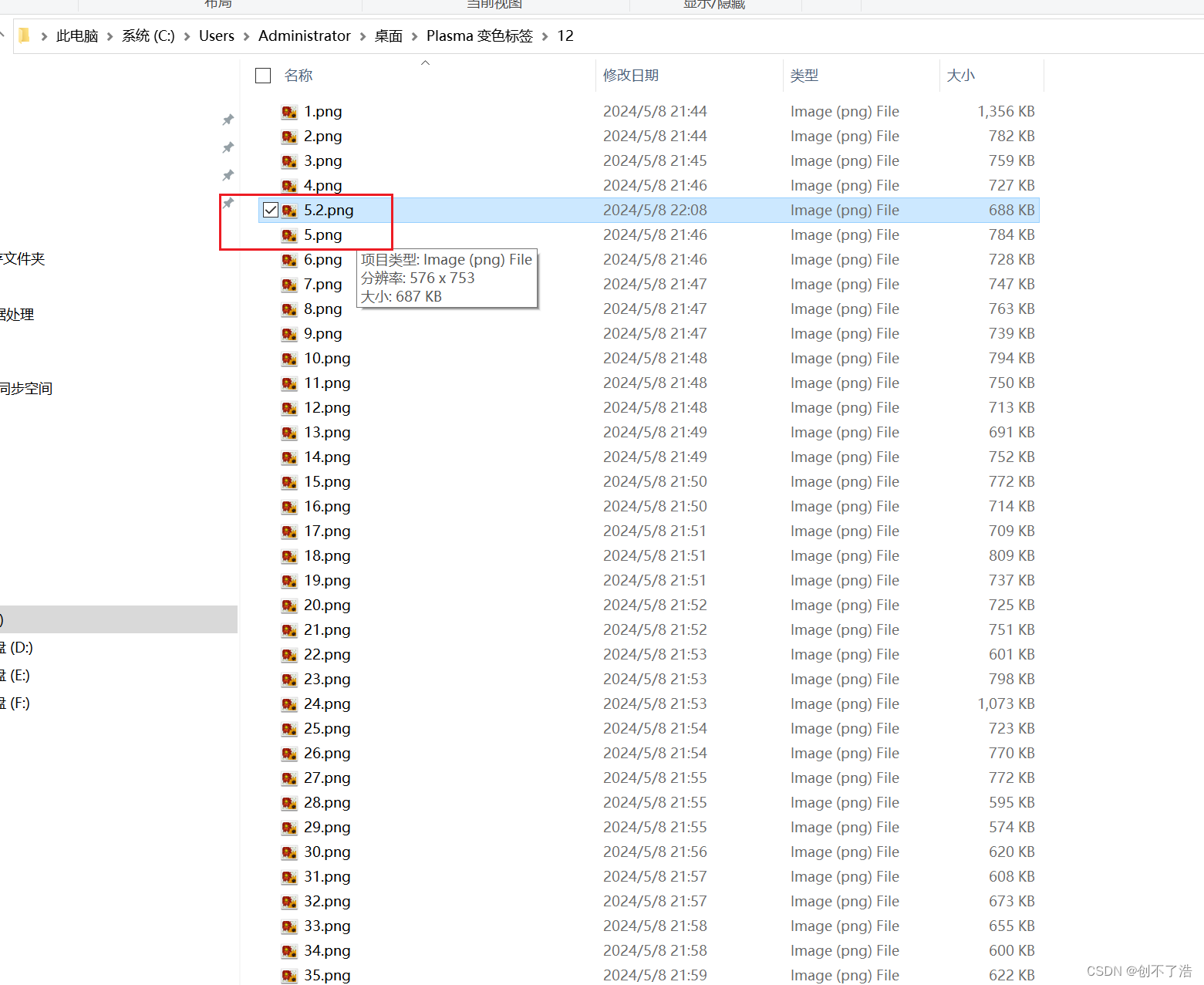Expand dropdown after Administrator in breadcrumb

[363, 36]
